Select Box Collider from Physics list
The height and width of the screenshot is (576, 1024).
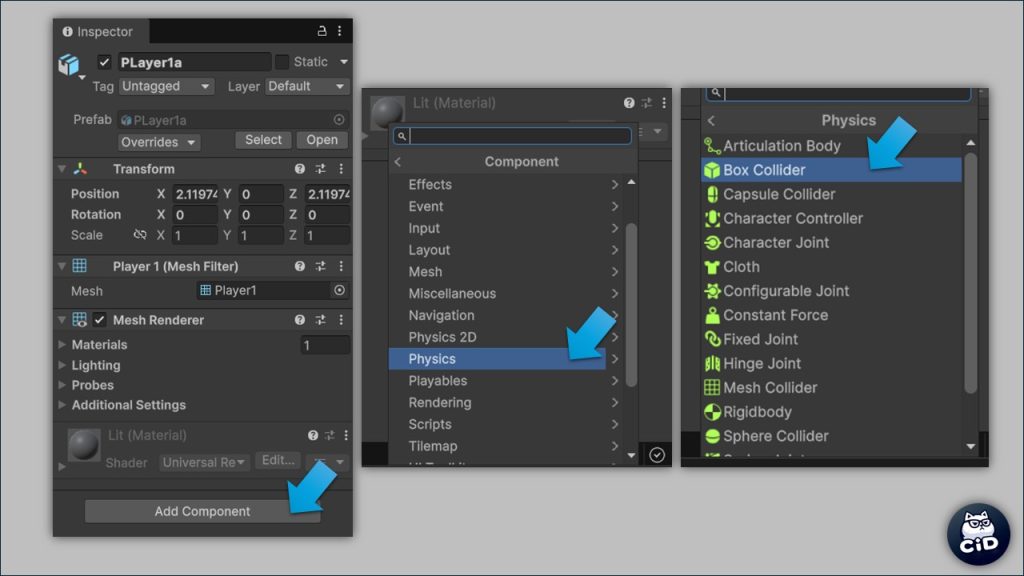click(764, 170)
